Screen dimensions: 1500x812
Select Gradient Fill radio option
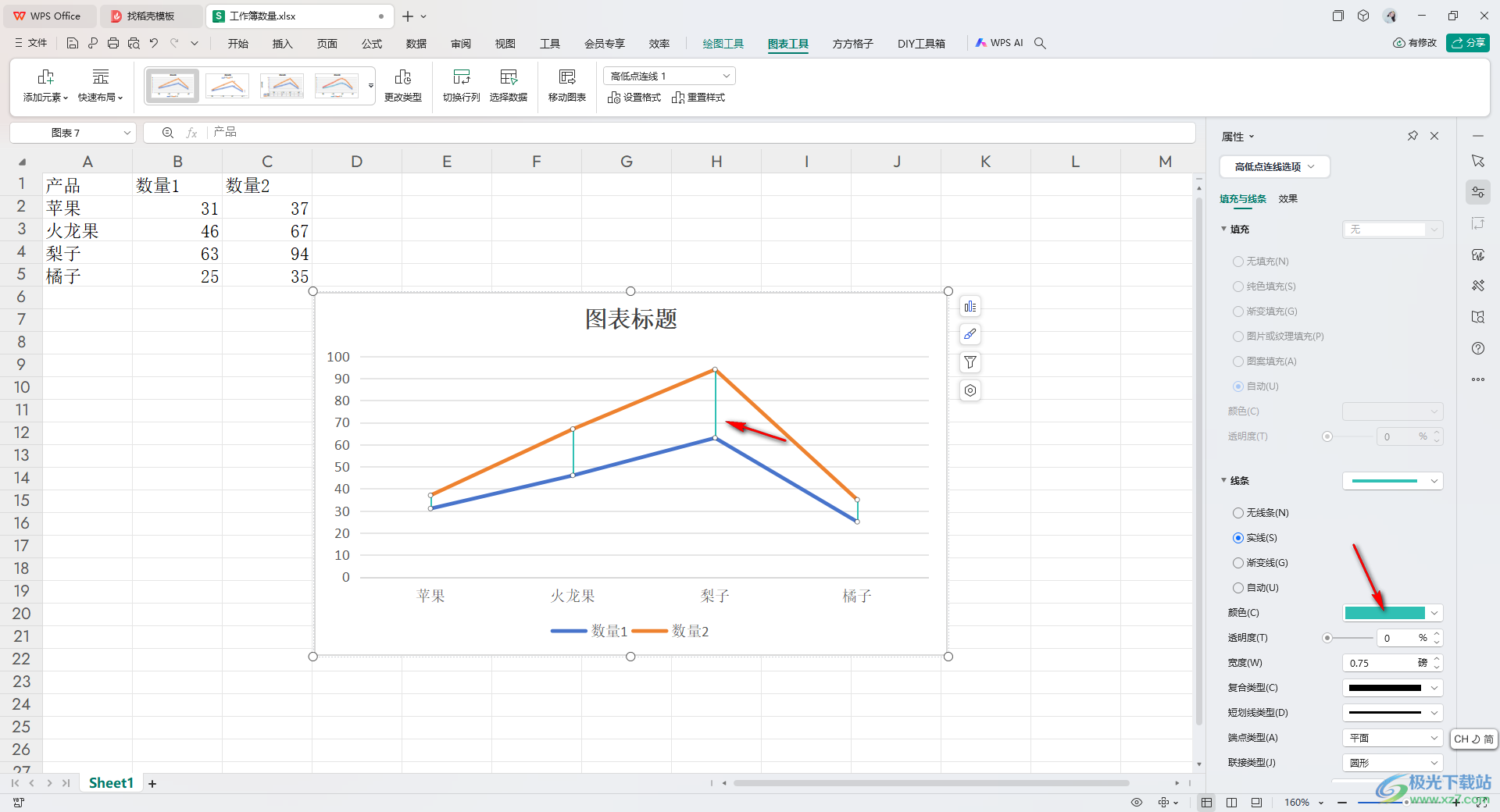click(x=1265, y=312)
